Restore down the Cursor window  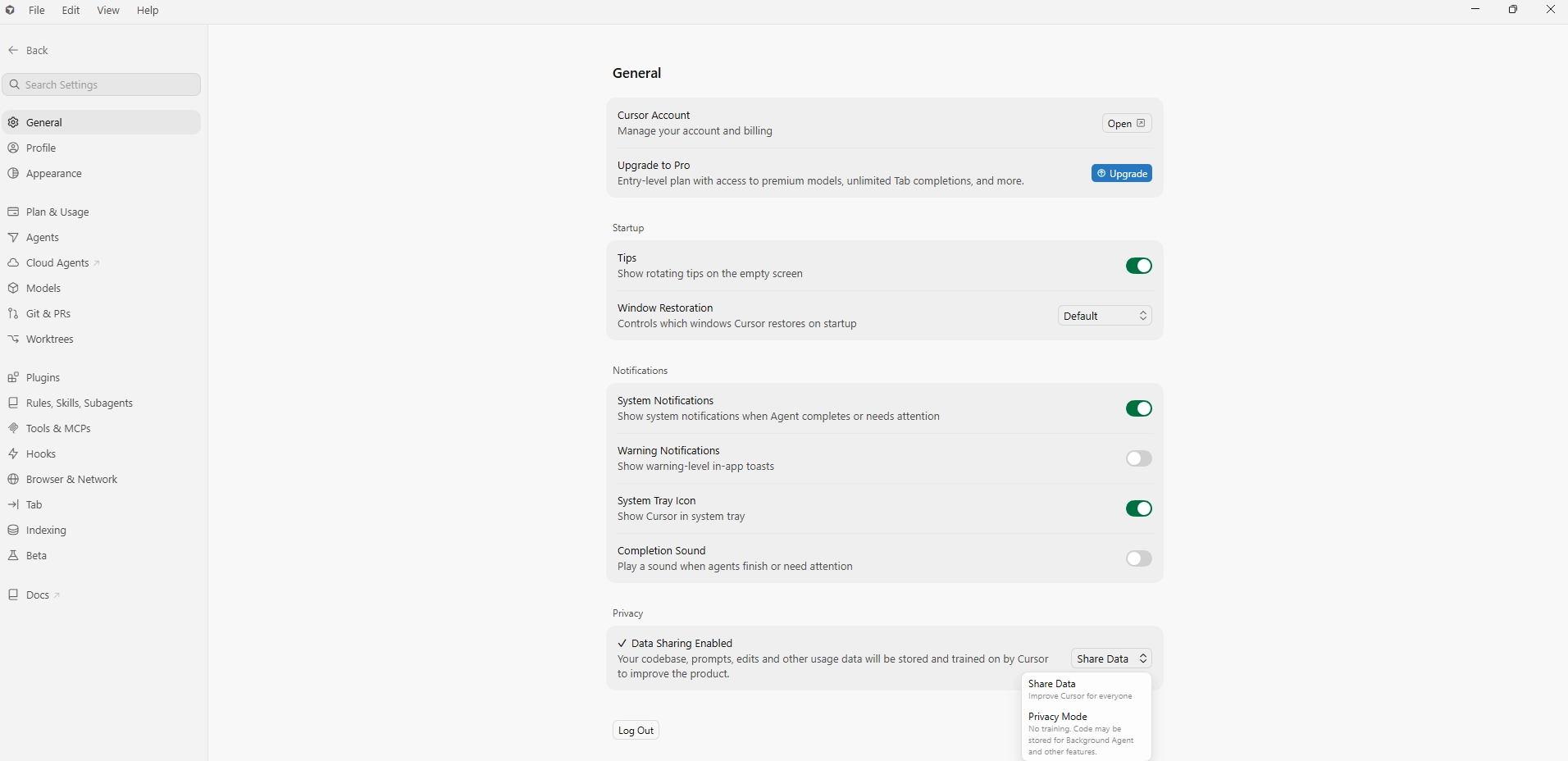1513,10
